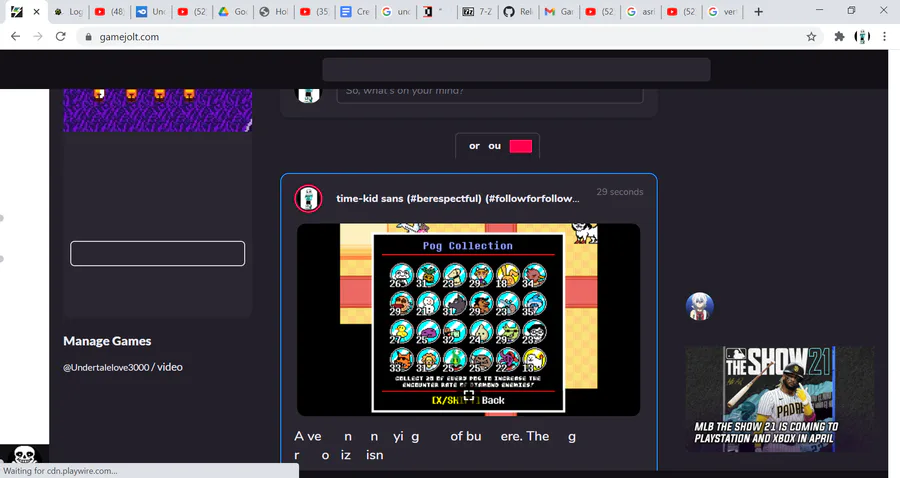View site info via the lock icon
The image size is (900, 478).
tap(88, 37)
